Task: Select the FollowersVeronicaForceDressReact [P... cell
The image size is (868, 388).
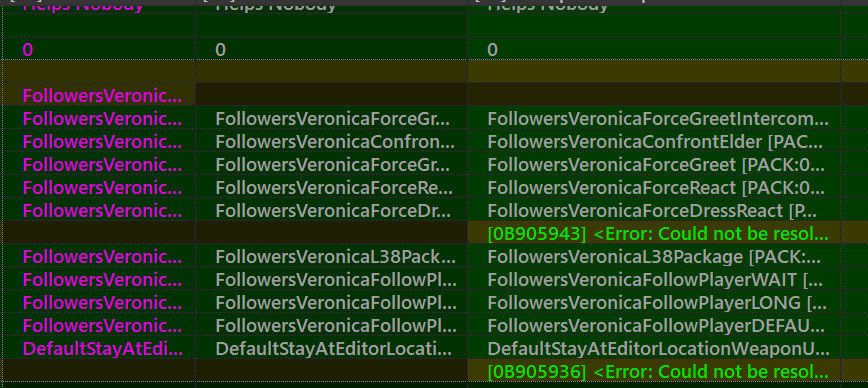Action: (x=654, y=210)
